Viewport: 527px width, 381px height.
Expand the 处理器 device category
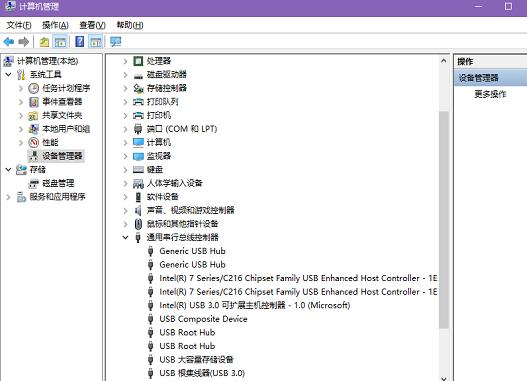[125, 61]
